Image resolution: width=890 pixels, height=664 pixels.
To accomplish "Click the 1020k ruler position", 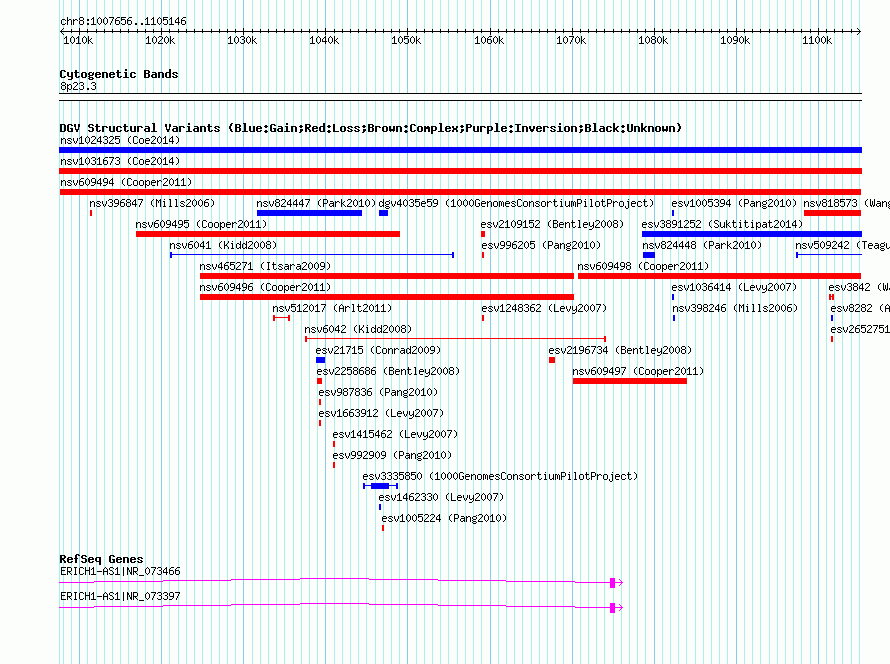I will pos(160,40).
